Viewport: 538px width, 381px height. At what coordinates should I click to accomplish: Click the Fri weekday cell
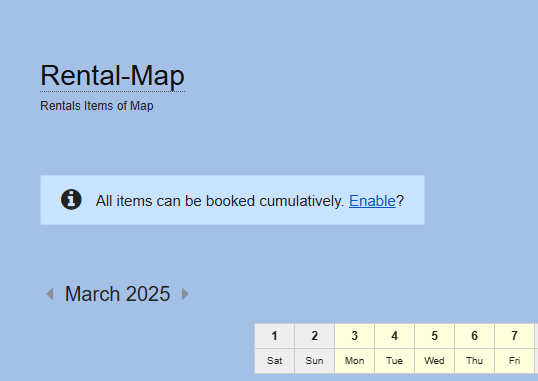tap(514, 361)
